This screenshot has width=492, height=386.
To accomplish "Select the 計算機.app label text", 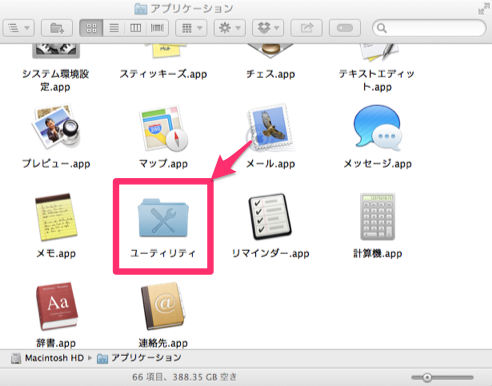I will pos(378,254).
